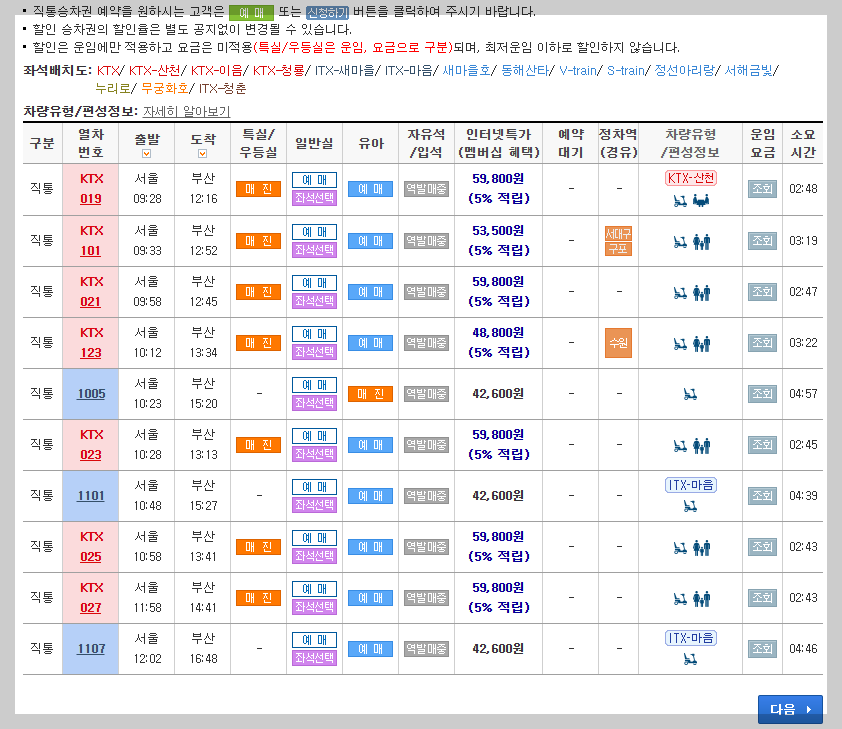Click wheelchair icon in KTX 123 row
Image resolution: width=842 pixels, height=729 pixels.
click(680, 344)
